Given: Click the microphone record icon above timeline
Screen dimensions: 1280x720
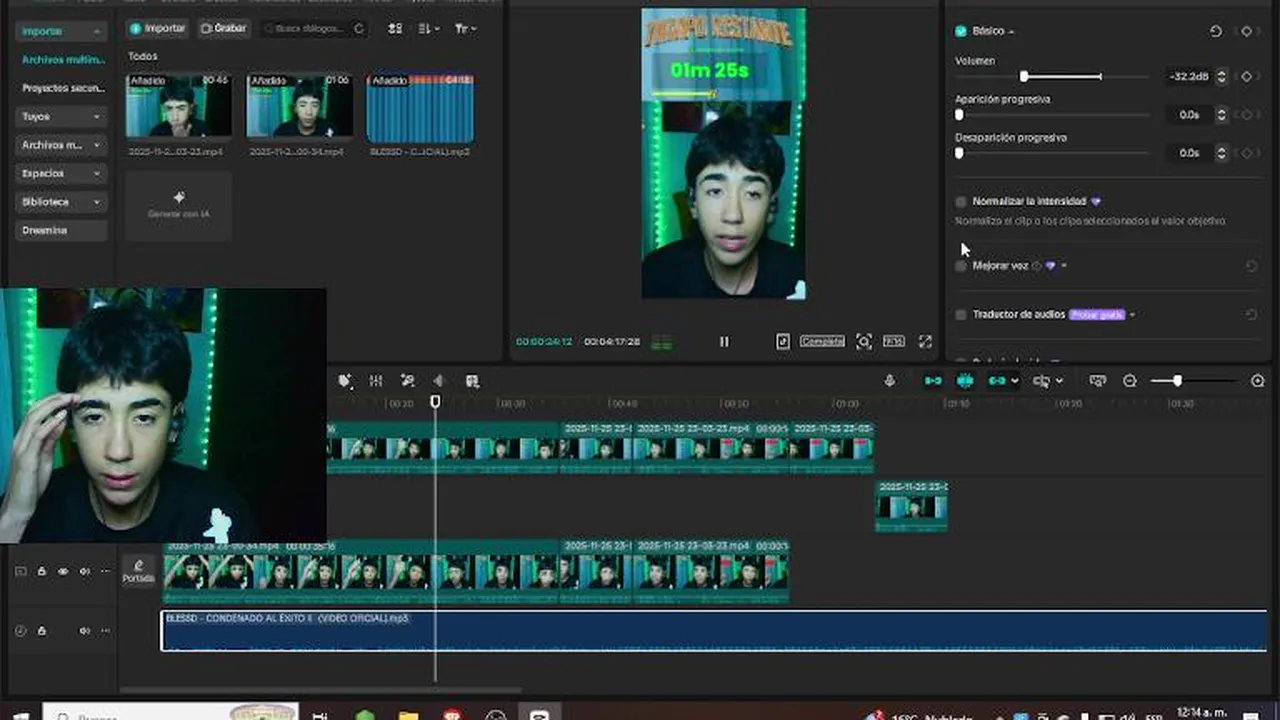Looking at the screenshot, I should [890, 381].
